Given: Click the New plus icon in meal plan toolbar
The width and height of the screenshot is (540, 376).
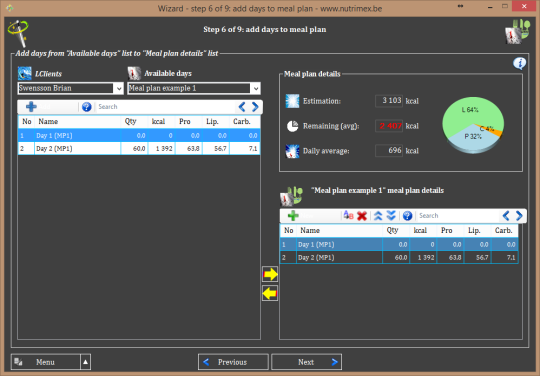Looking at the screenshot, I should pyautogui.click(x=293, y=216).
